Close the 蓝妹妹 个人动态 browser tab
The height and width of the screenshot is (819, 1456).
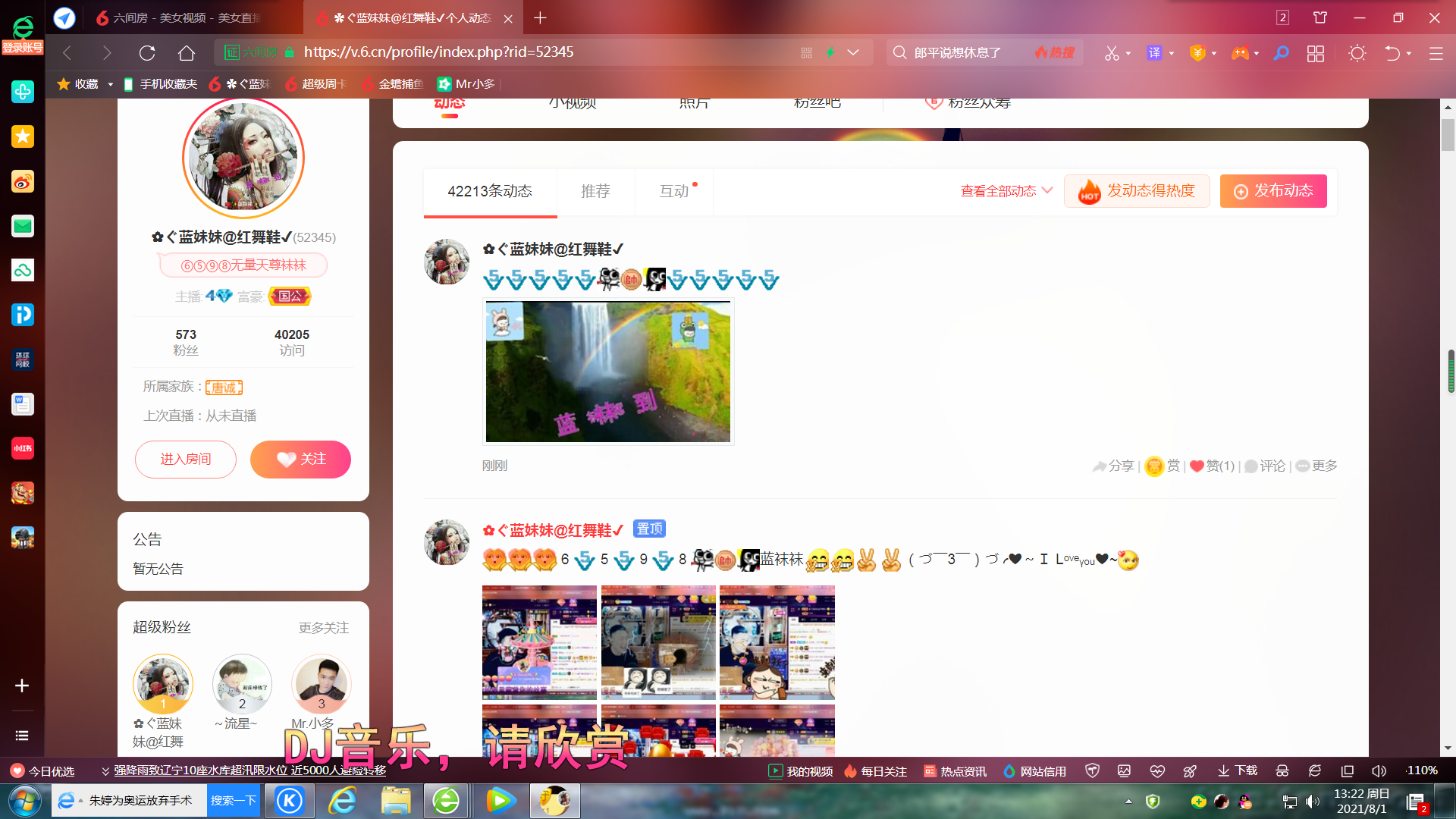(x=508, y=18)
